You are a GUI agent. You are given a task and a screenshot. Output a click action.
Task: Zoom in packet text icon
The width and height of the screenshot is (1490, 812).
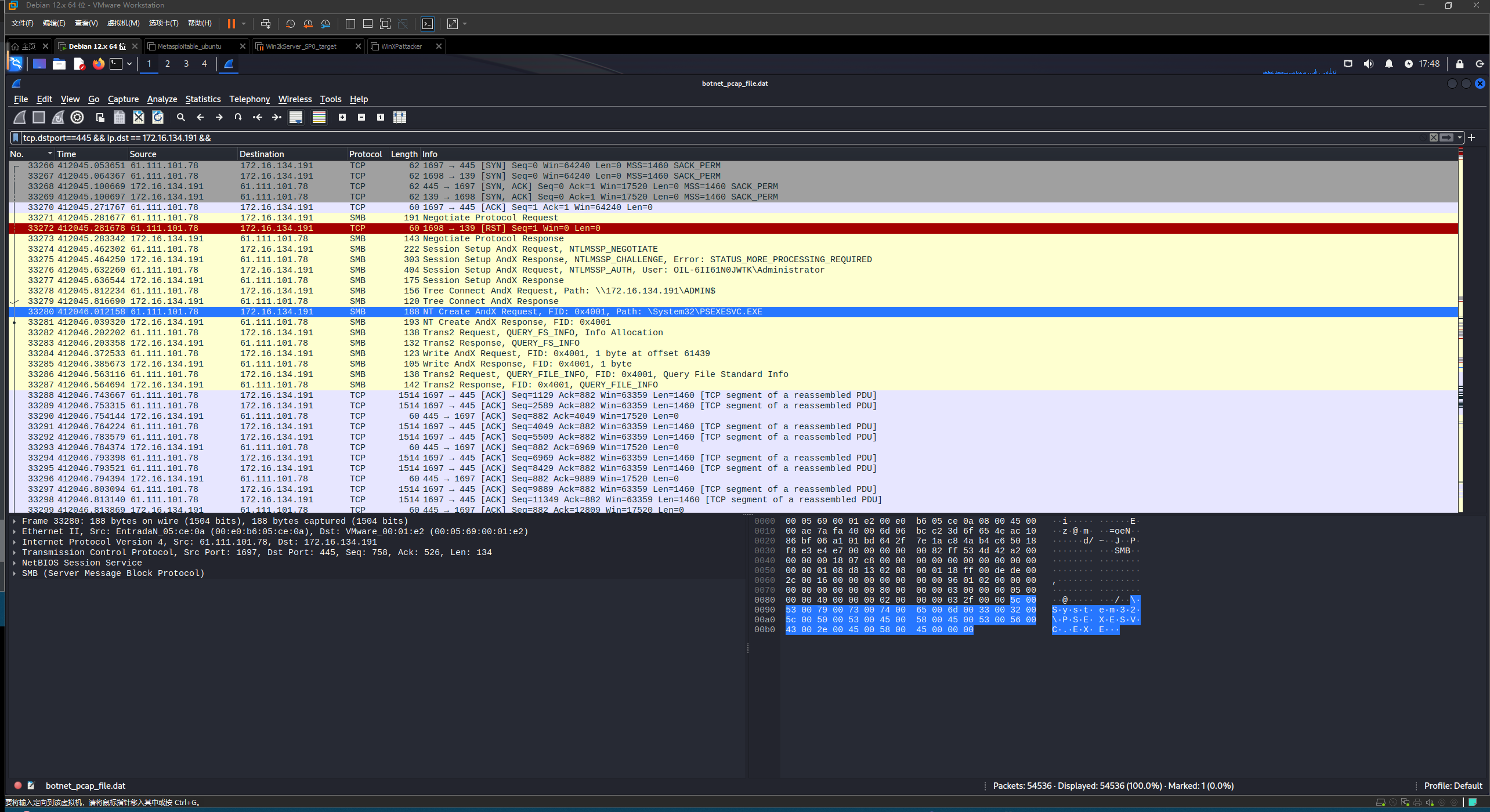342,117
